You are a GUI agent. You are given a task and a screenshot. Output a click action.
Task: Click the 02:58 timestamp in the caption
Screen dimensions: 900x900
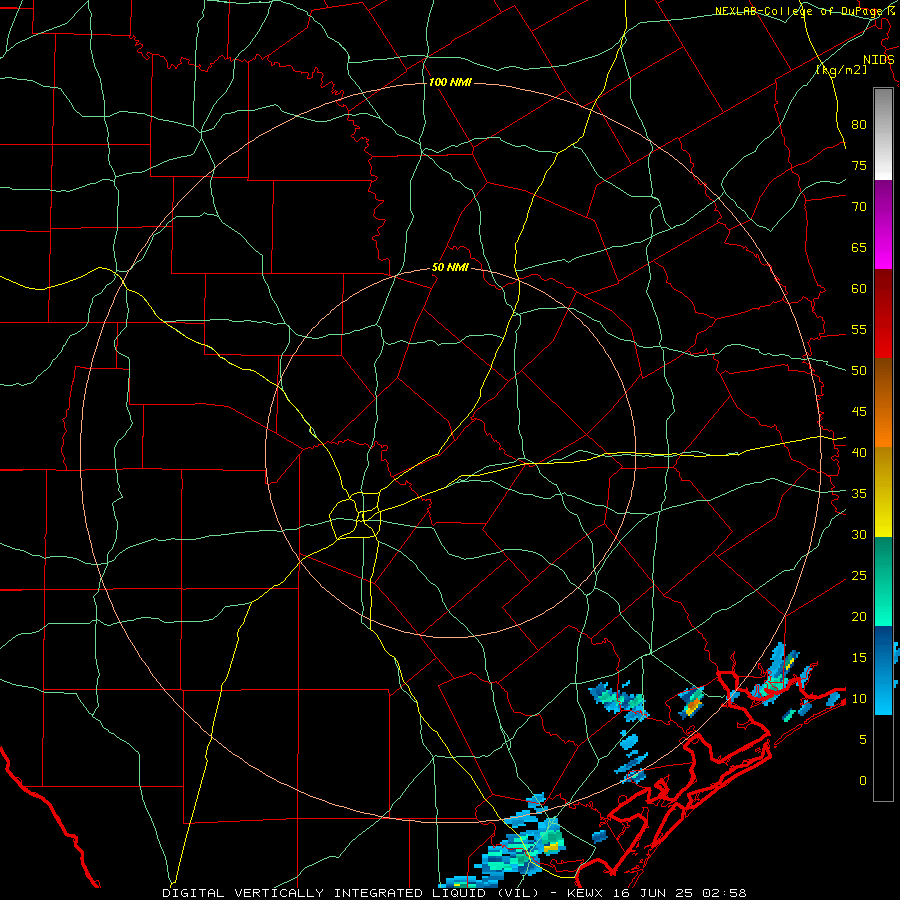tap(726, 893)
